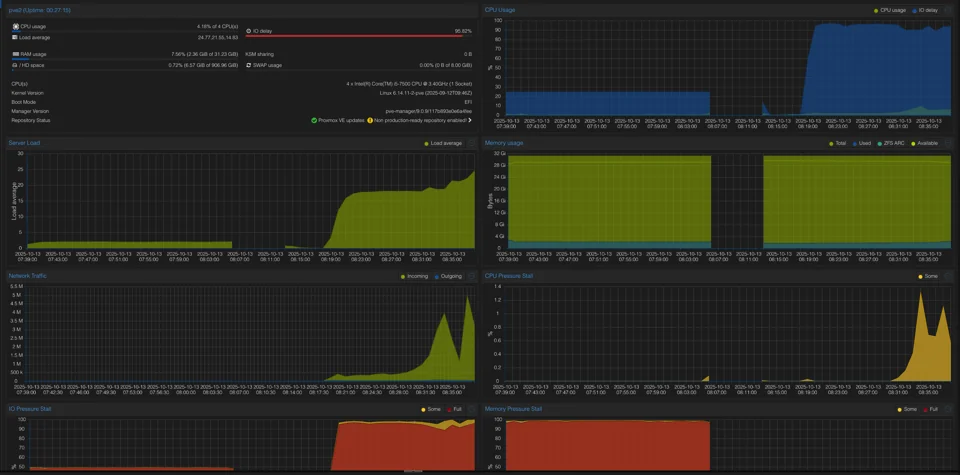
Task: Click the Server Load panel title
Action: (24, 143)
